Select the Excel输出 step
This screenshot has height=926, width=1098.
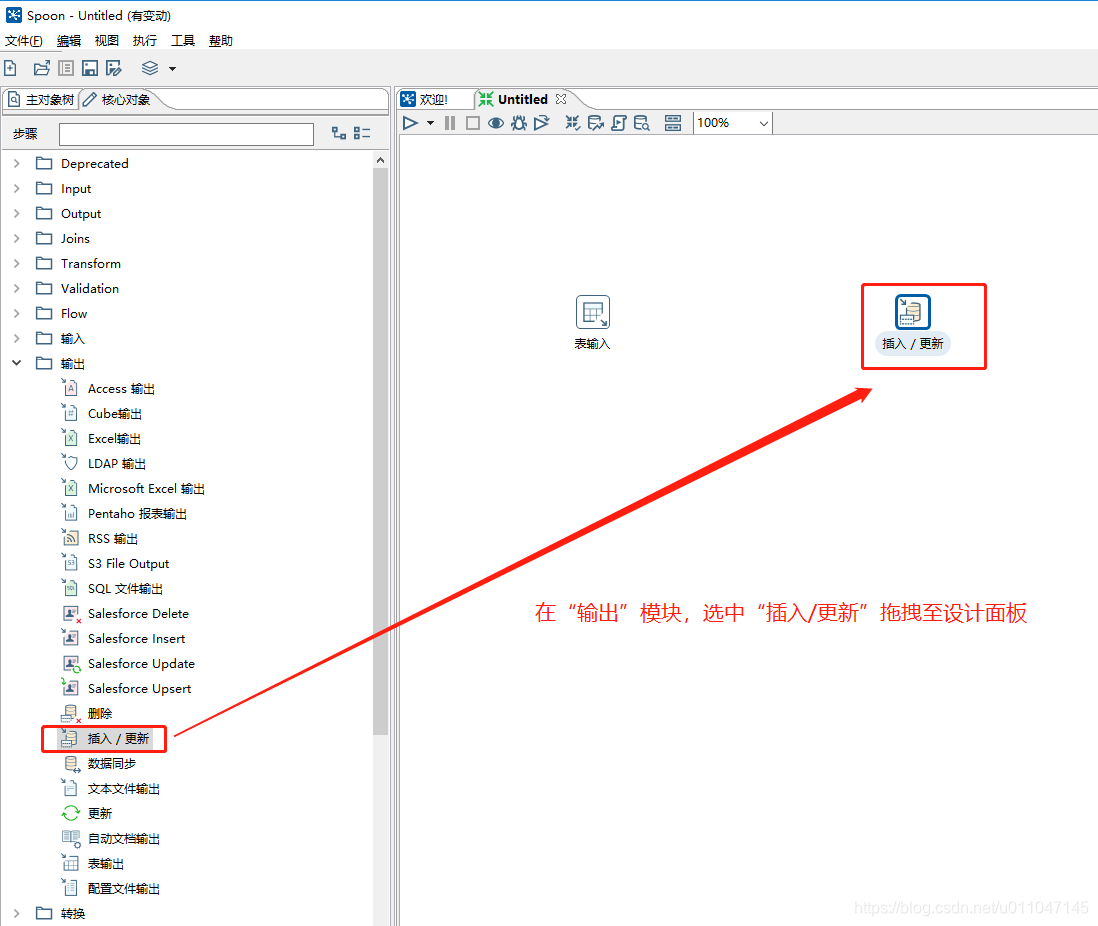click(113, 438)
